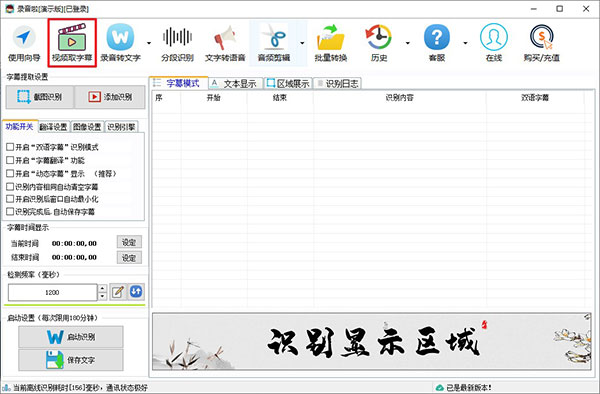
Task: Click the 截图识别 screenshot recognition button
Action: (40, 97)
